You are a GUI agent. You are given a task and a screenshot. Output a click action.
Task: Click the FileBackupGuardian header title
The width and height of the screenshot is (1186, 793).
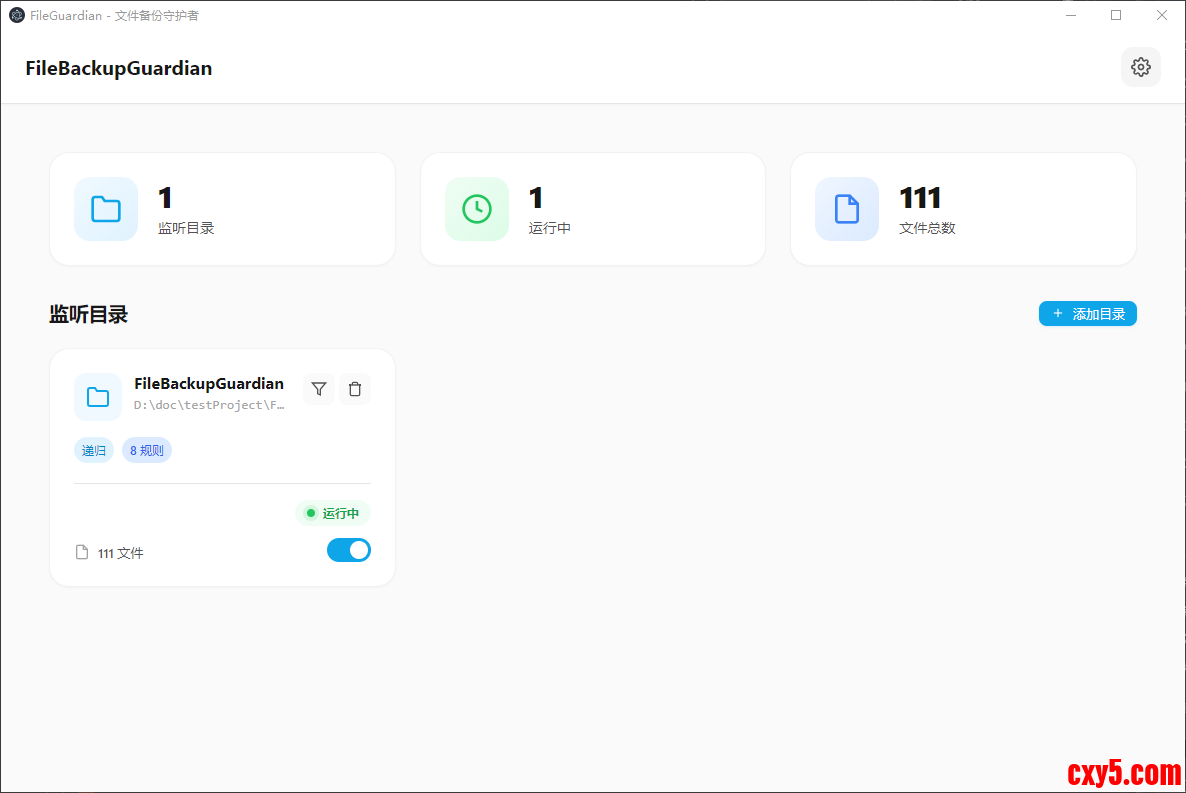click(119, 68)
